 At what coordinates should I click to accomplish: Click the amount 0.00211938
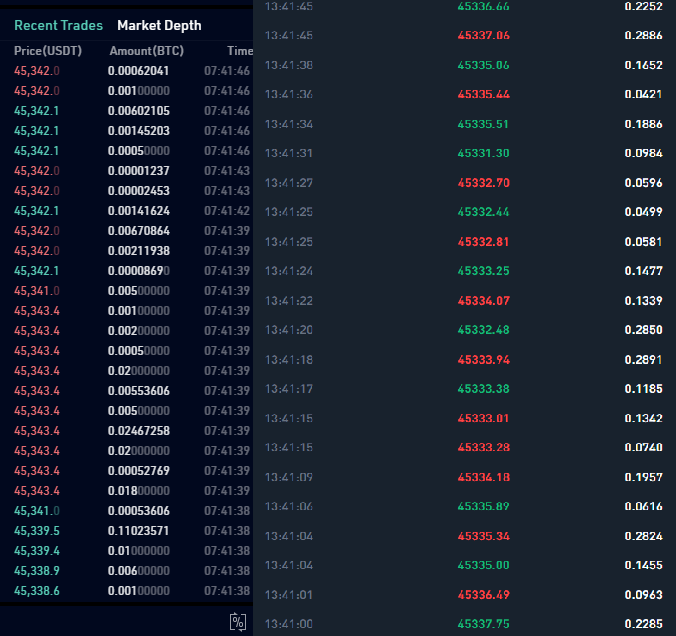pyautogui.click(x=138, y=251)
